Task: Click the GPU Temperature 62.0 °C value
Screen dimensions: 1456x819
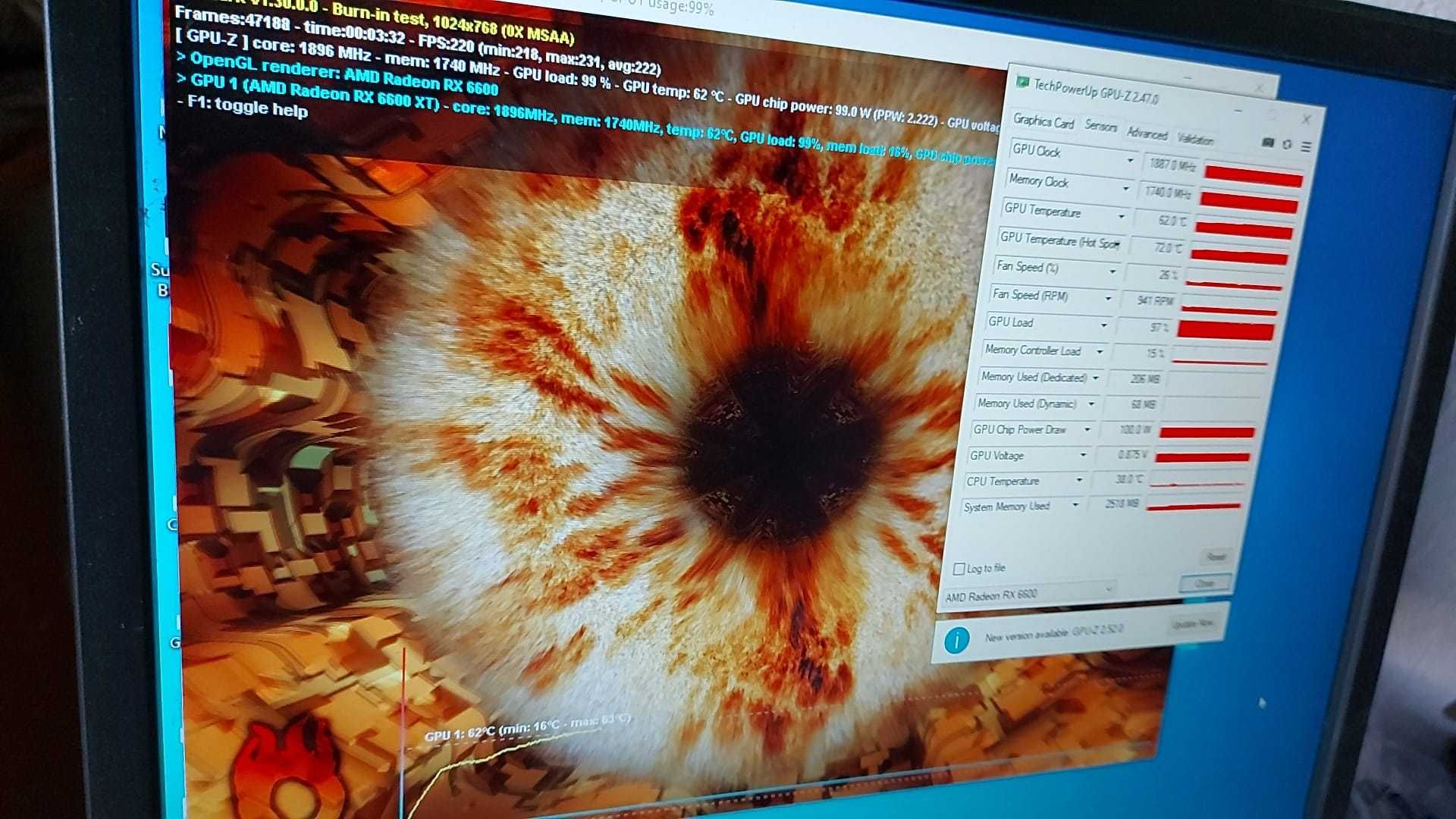Action: click(x=1172, y=221)
